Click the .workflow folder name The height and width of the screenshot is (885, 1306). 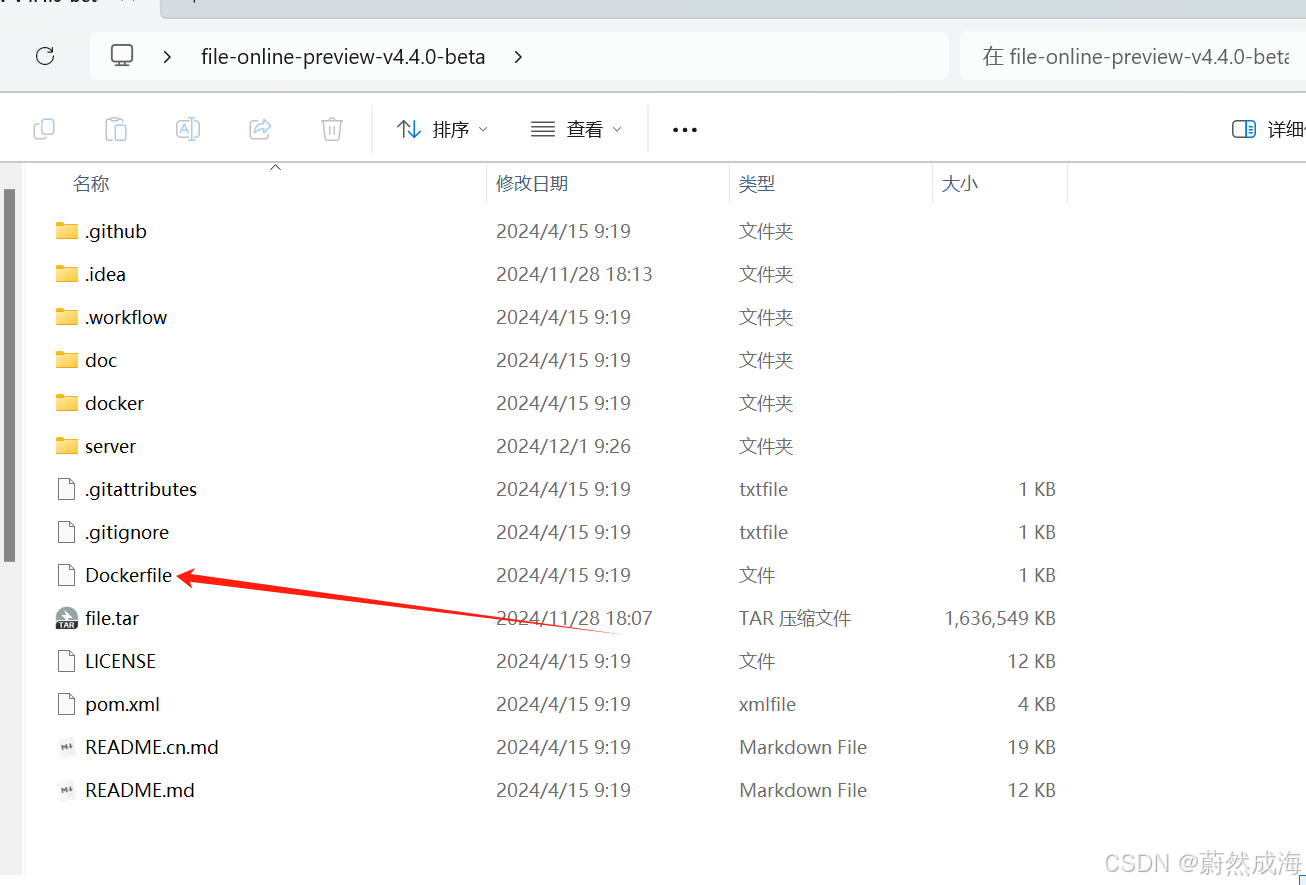pos(126,317)
